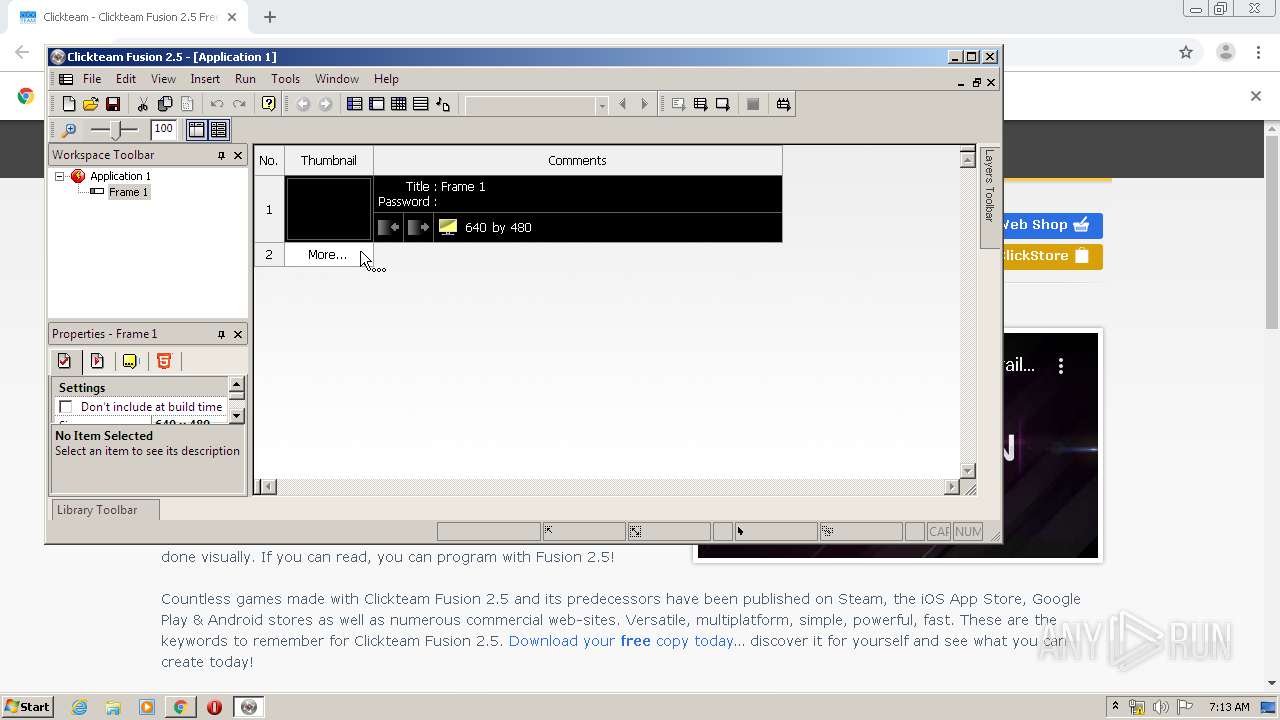Open the Window menu

point(337,79)
